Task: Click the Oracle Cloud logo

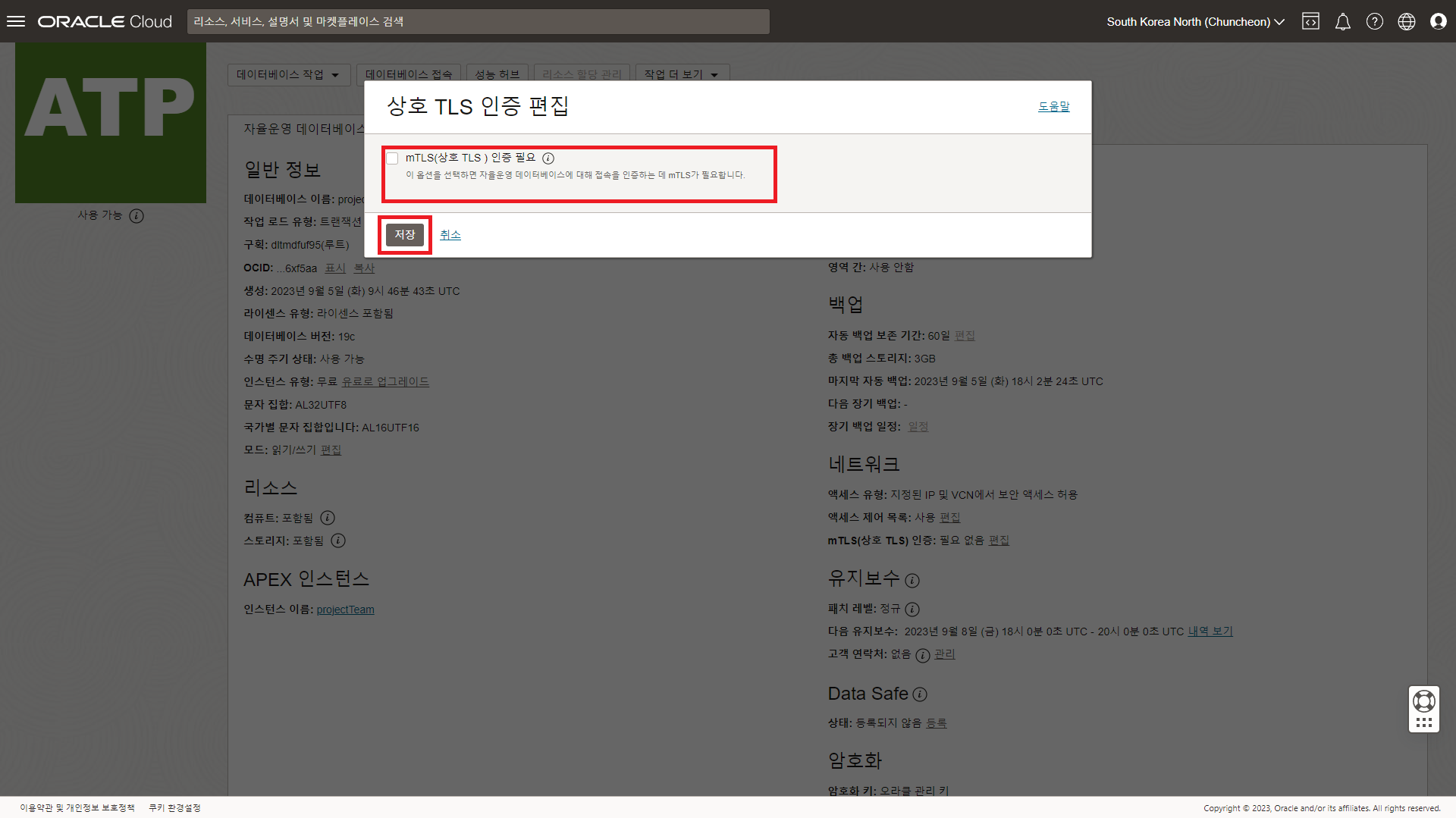Action: pos(105,21)
